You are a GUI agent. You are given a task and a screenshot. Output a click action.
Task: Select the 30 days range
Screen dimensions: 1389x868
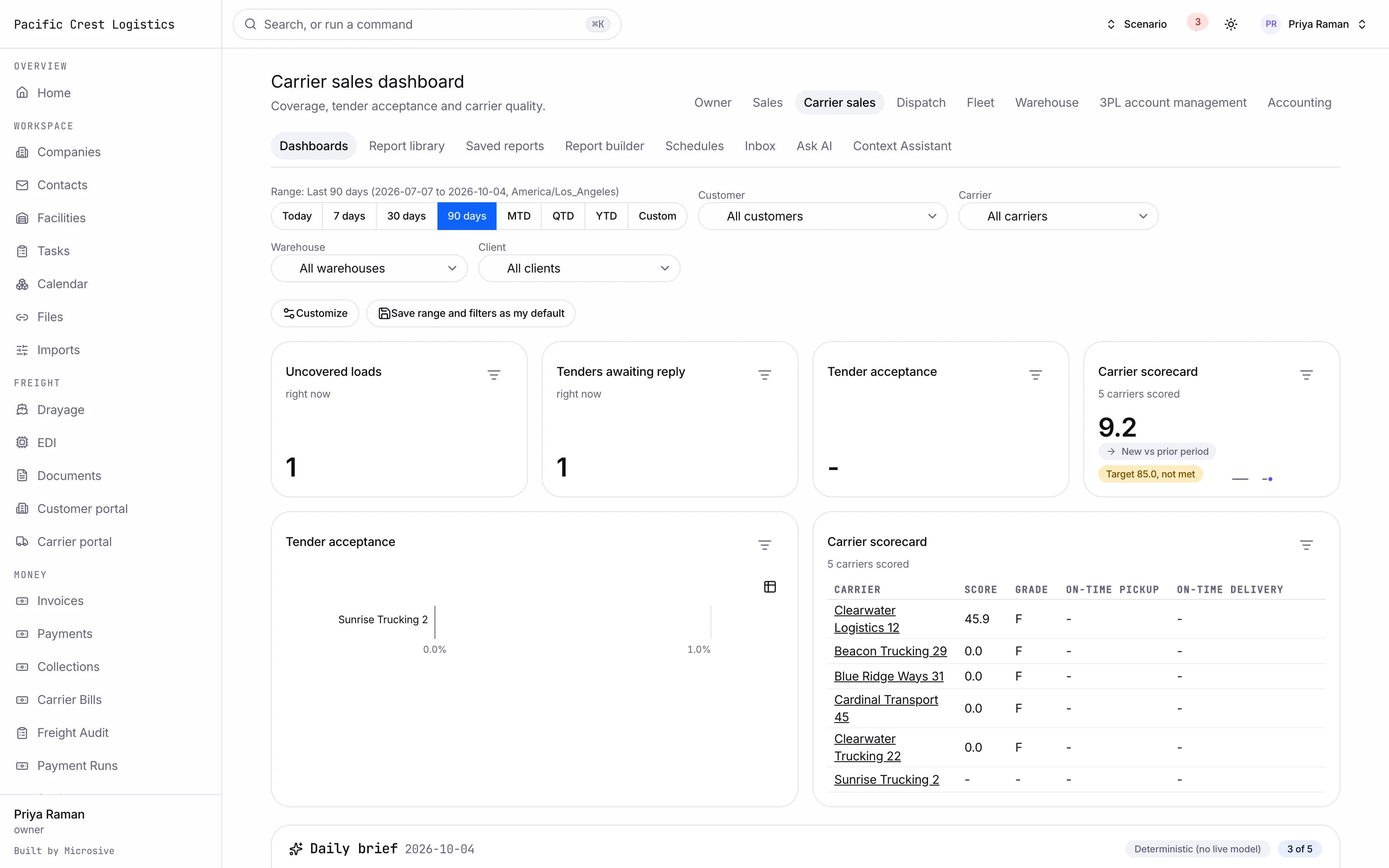click(406, 216)
